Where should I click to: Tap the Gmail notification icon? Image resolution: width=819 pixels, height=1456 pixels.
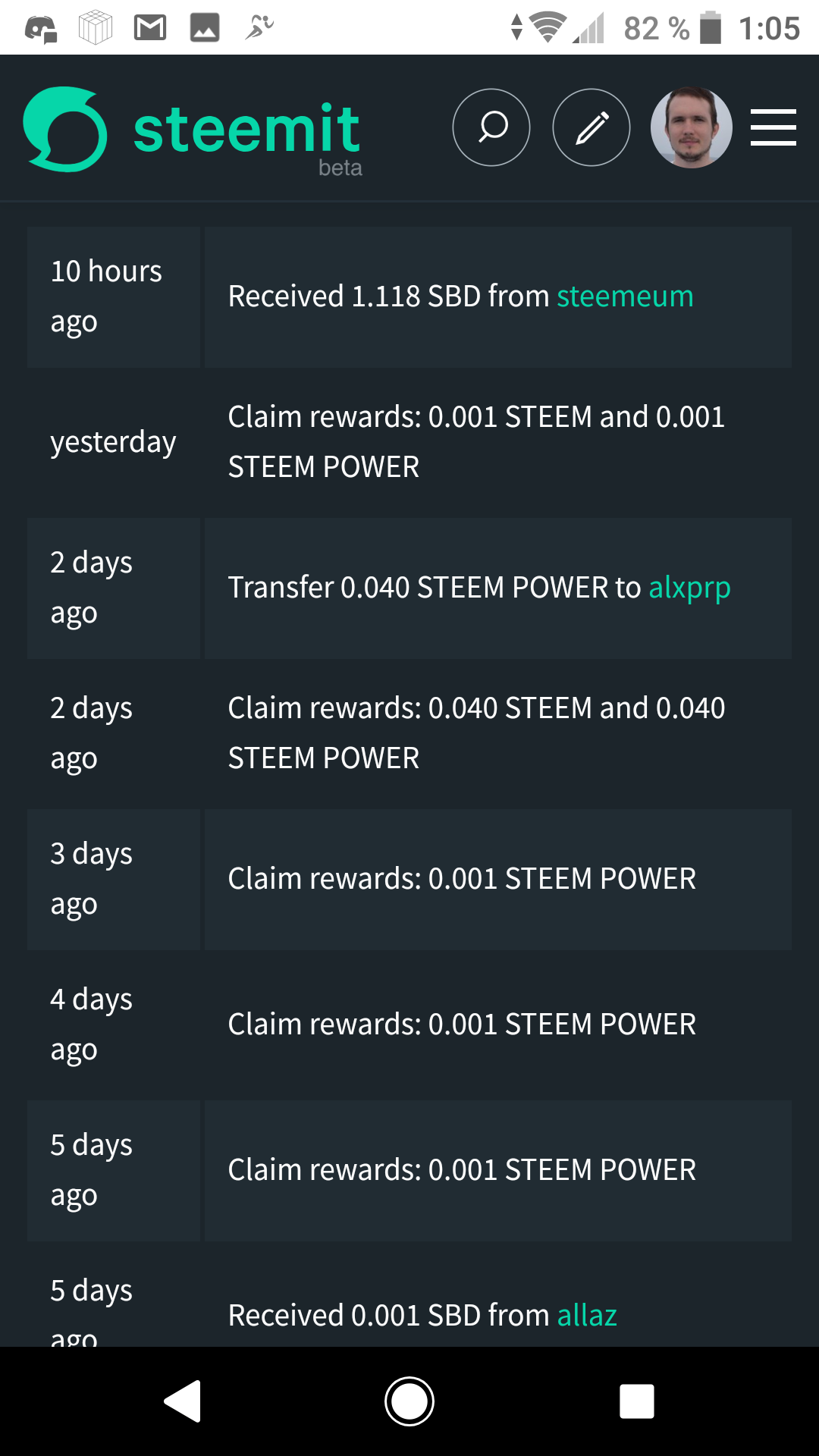[150, 28]
